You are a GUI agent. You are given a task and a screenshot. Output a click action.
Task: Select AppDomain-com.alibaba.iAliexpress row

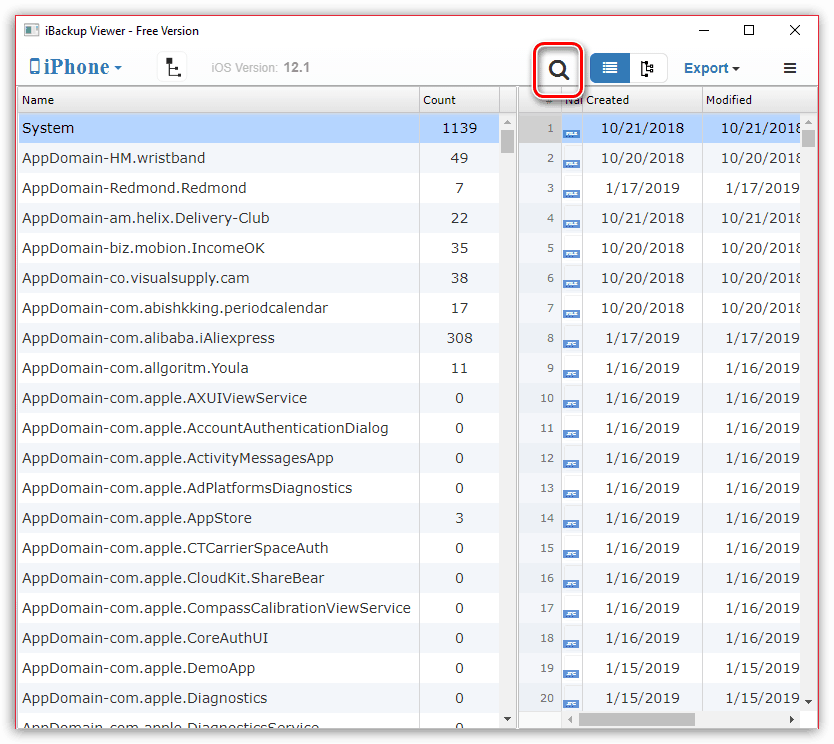(x=259, y=338)
